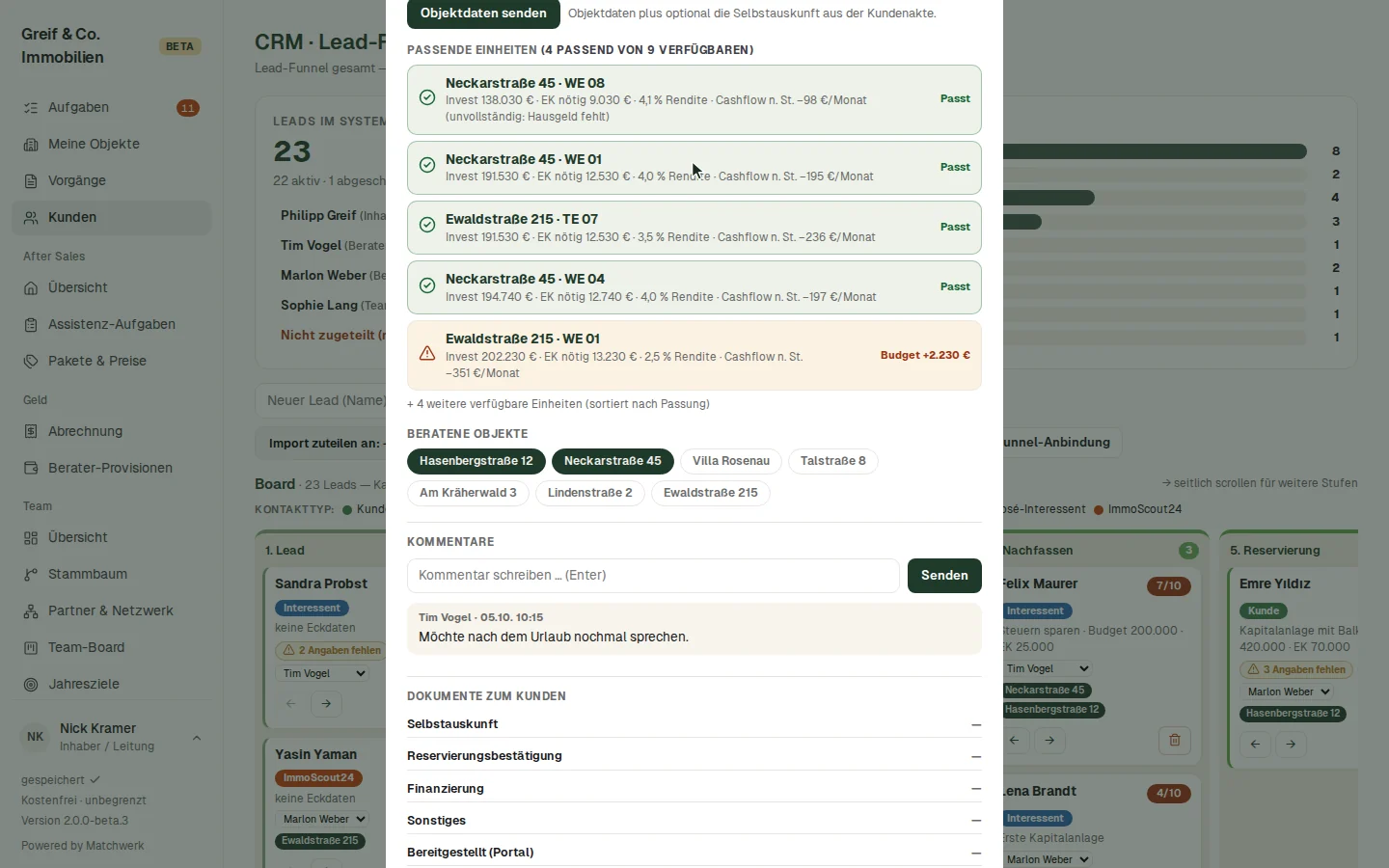
Task: Select unit Ewaldstraße 215 · TE 07
Action: point(694,228)
